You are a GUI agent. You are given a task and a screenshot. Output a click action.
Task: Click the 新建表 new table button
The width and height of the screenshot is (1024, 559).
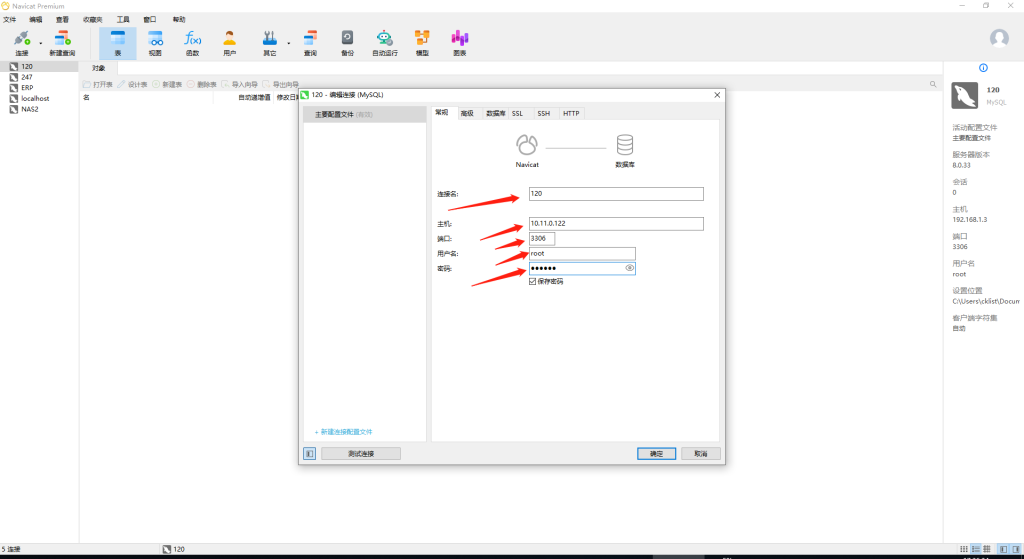[167, 84]
